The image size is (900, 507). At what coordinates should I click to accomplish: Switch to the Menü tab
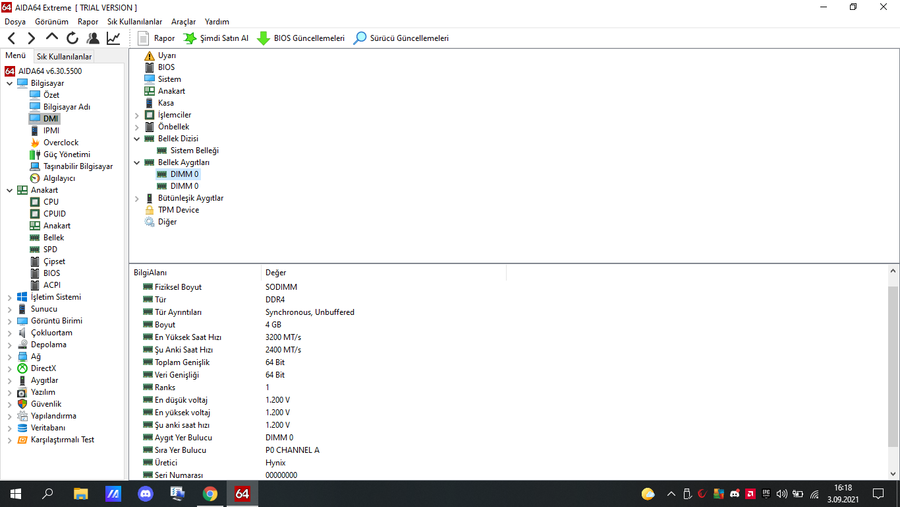click(15, 56)
